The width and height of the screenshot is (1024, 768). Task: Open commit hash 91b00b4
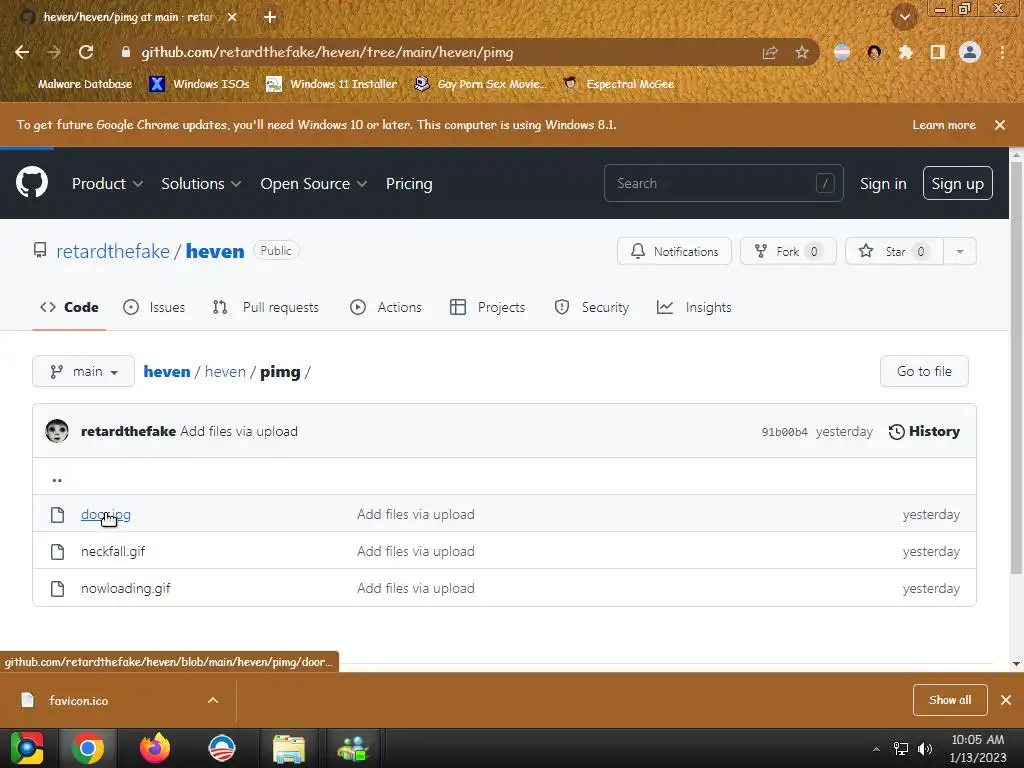click(x=784, y=432)
